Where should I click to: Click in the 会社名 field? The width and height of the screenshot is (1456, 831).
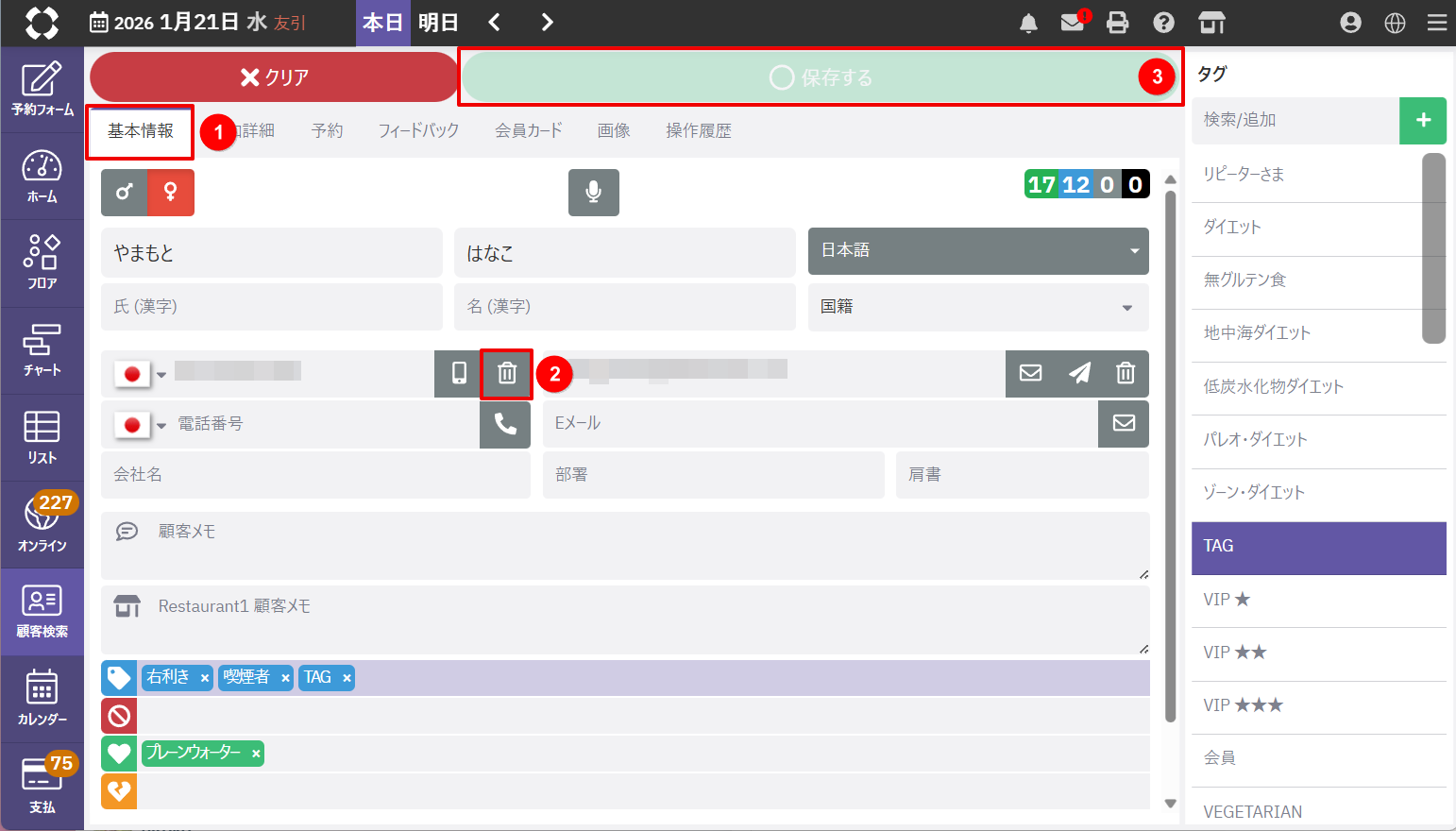point(315,475)
